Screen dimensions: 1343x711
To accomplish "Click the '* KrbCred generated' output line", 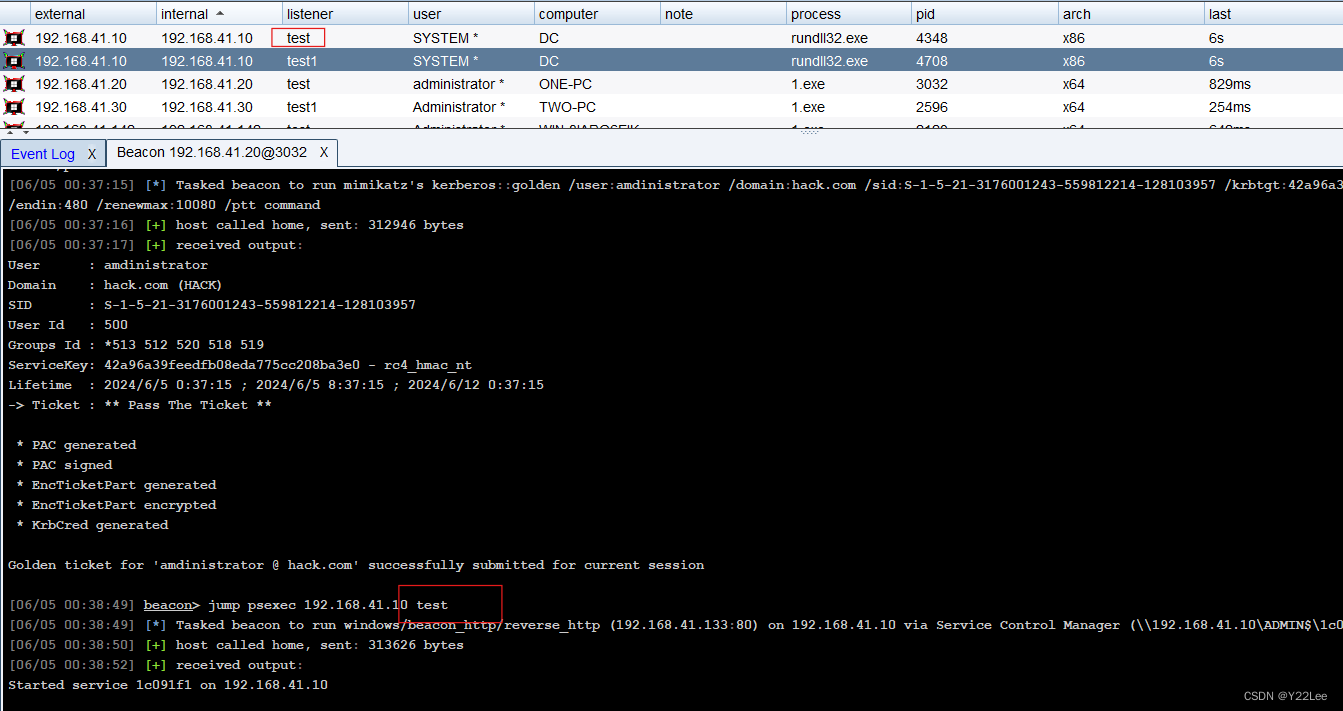I will (92, 525).
